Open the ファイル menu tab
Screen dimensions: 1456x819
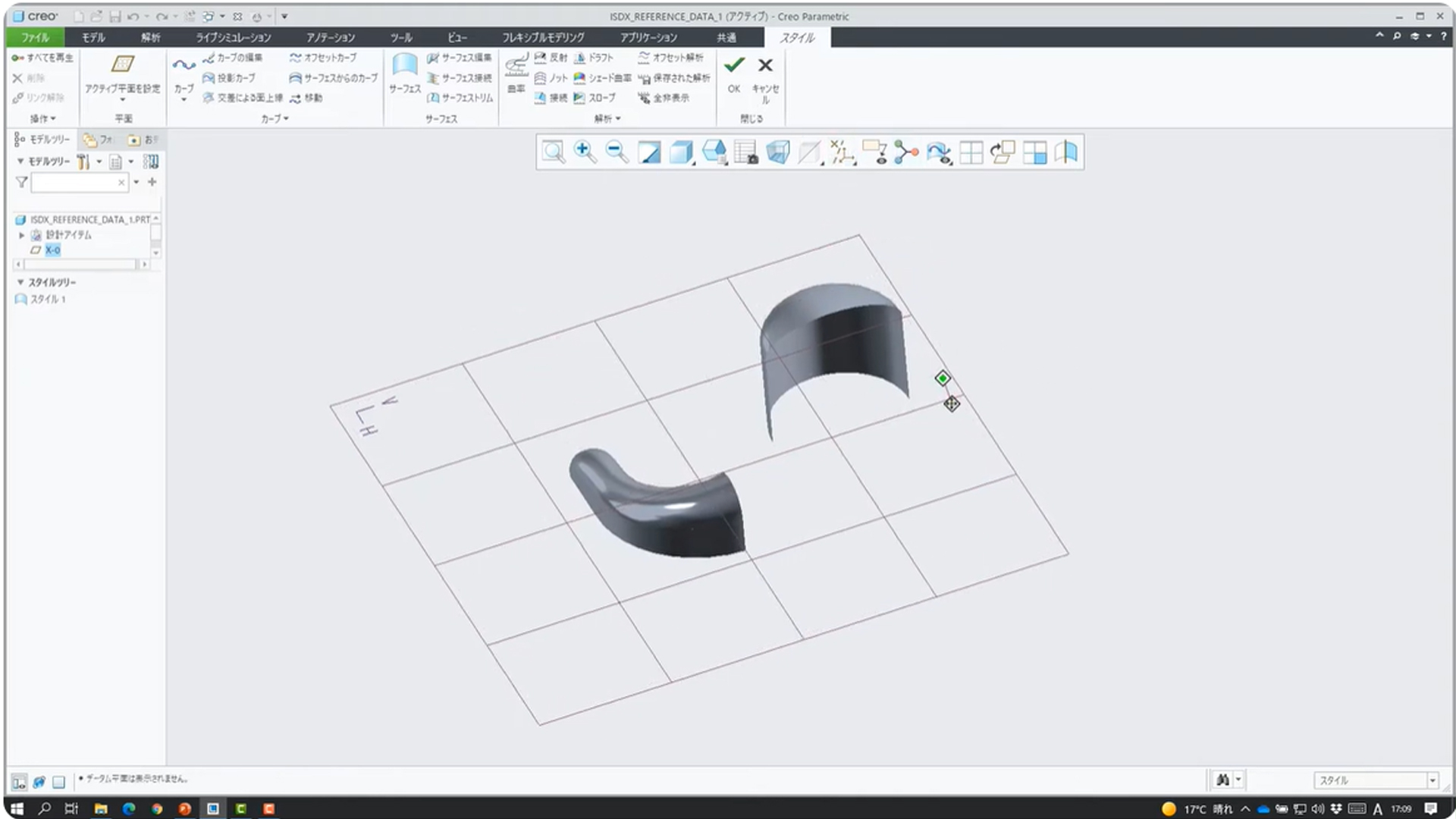pyautogui.click(x=34, y=37)
